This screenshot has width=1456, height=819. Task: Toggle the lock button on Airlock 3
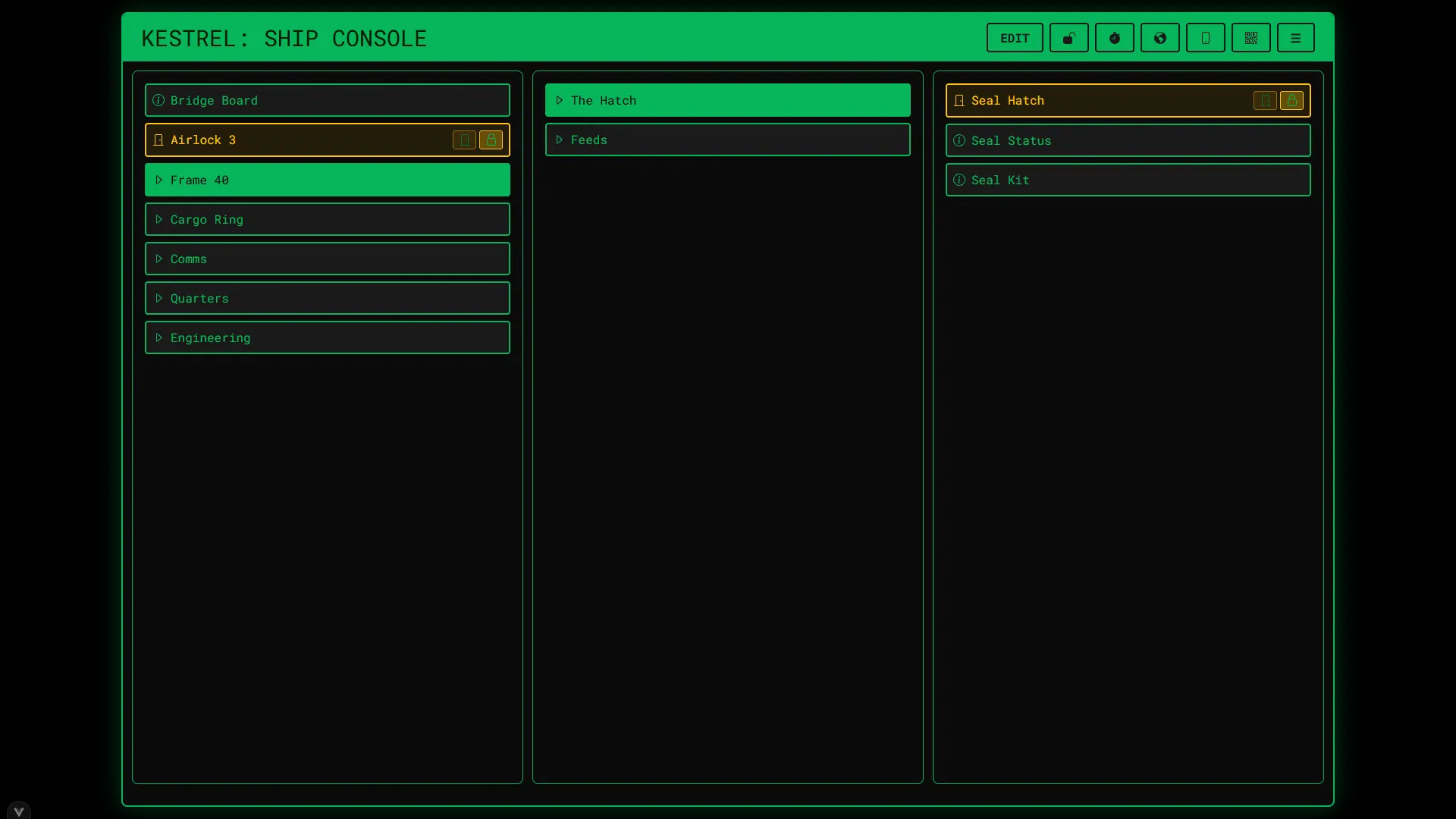pos(491,140)
